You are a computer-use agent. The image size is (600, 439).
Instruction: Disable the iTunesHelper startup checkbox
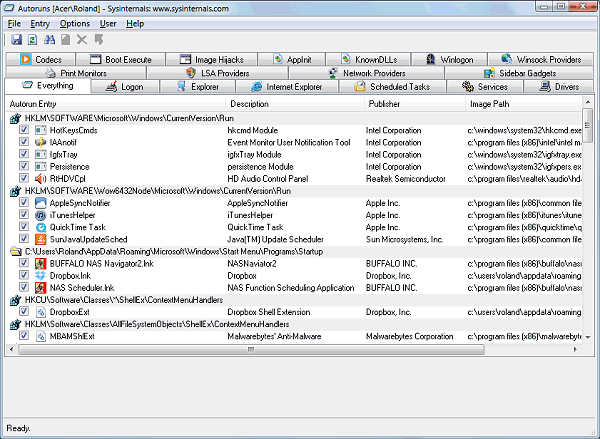point(24,215)
